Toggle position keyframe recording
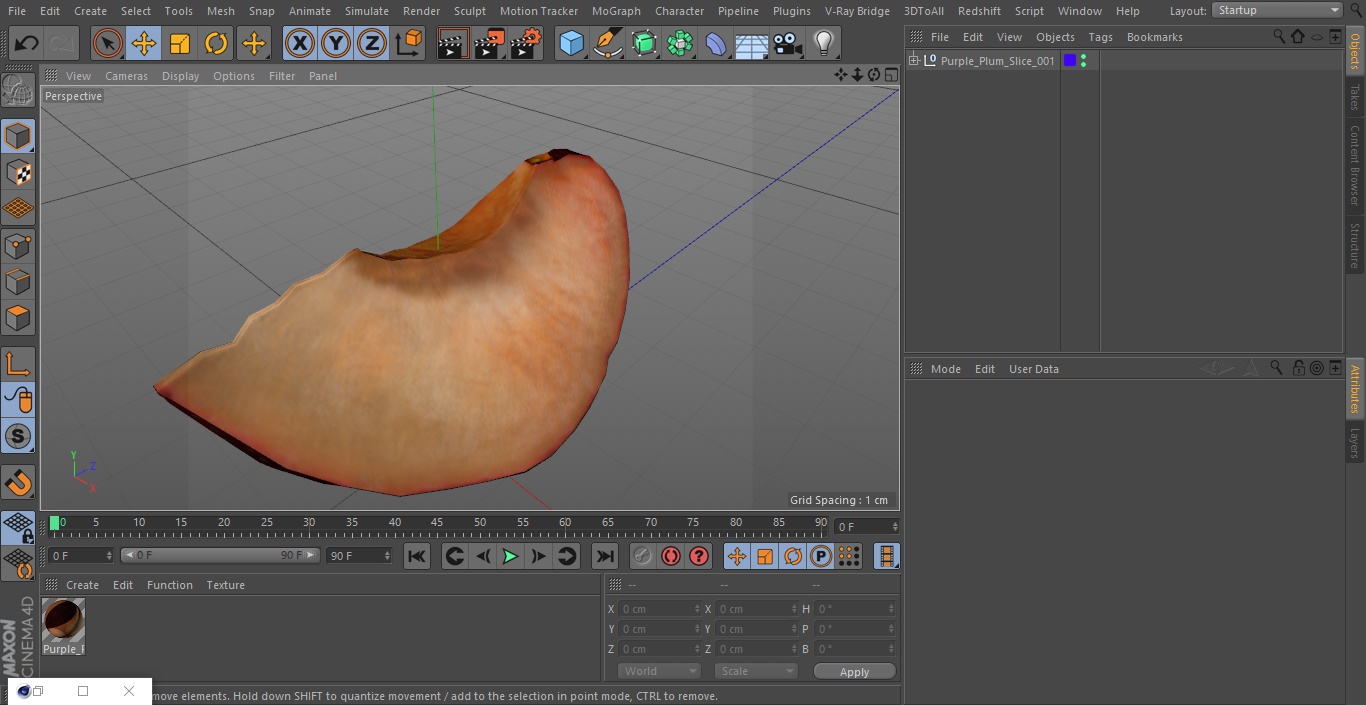Screen dimensions: 1366x705 click(737, 556)
